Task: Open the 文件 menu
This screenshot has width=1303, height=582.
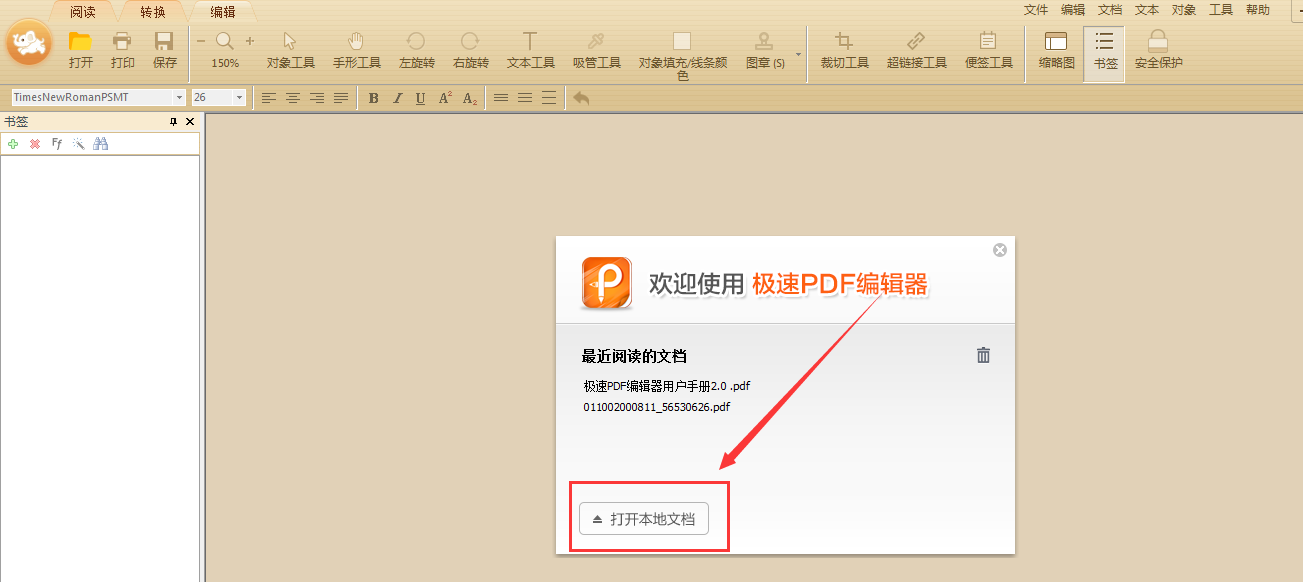Action: [x=1036, y=10]
